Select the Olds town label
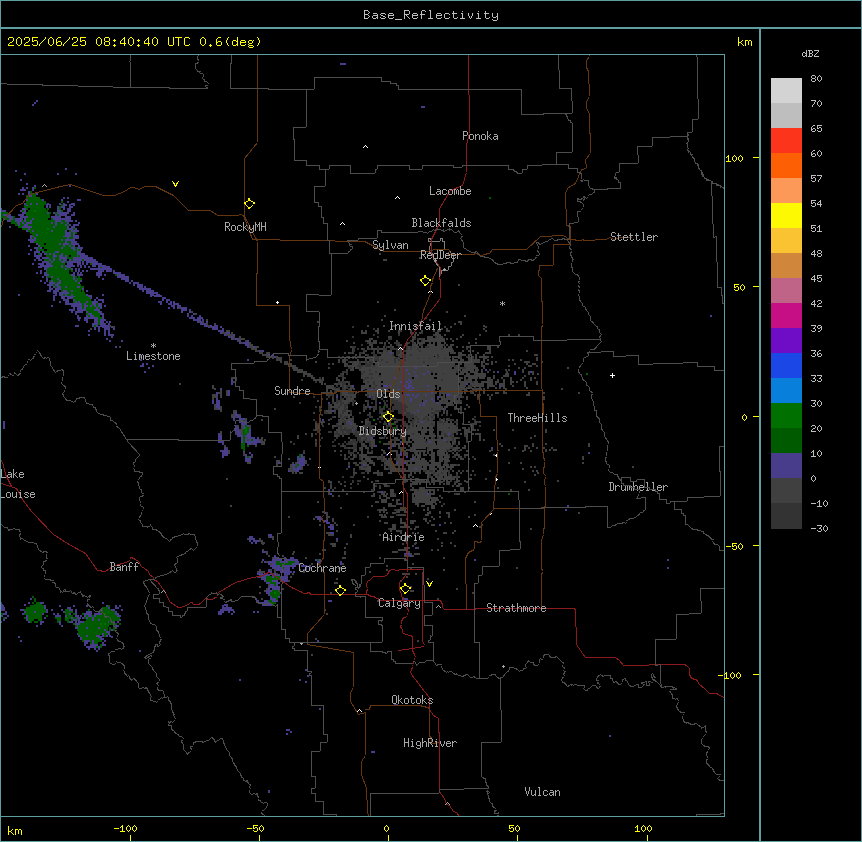Image resolution: width=862 pixels, height=842 pixels. click(388, 394)
